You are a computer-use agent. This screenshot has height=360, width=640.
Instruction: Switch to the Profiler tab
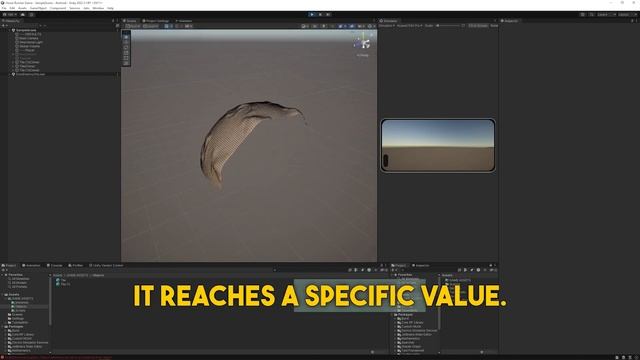[x=76, y=266]
